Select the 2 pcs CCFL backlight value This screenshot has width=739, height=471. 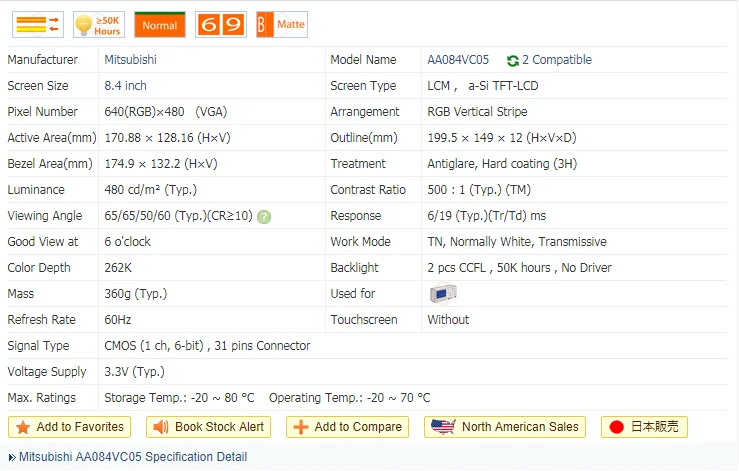[519, 267]
